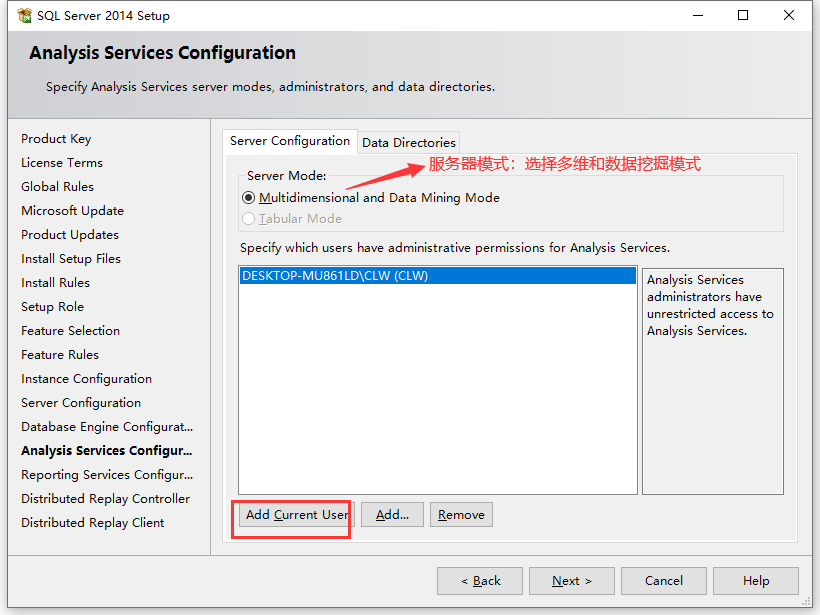Click the Instance Configuration step
820x615 pixels.
pos(87,379)
